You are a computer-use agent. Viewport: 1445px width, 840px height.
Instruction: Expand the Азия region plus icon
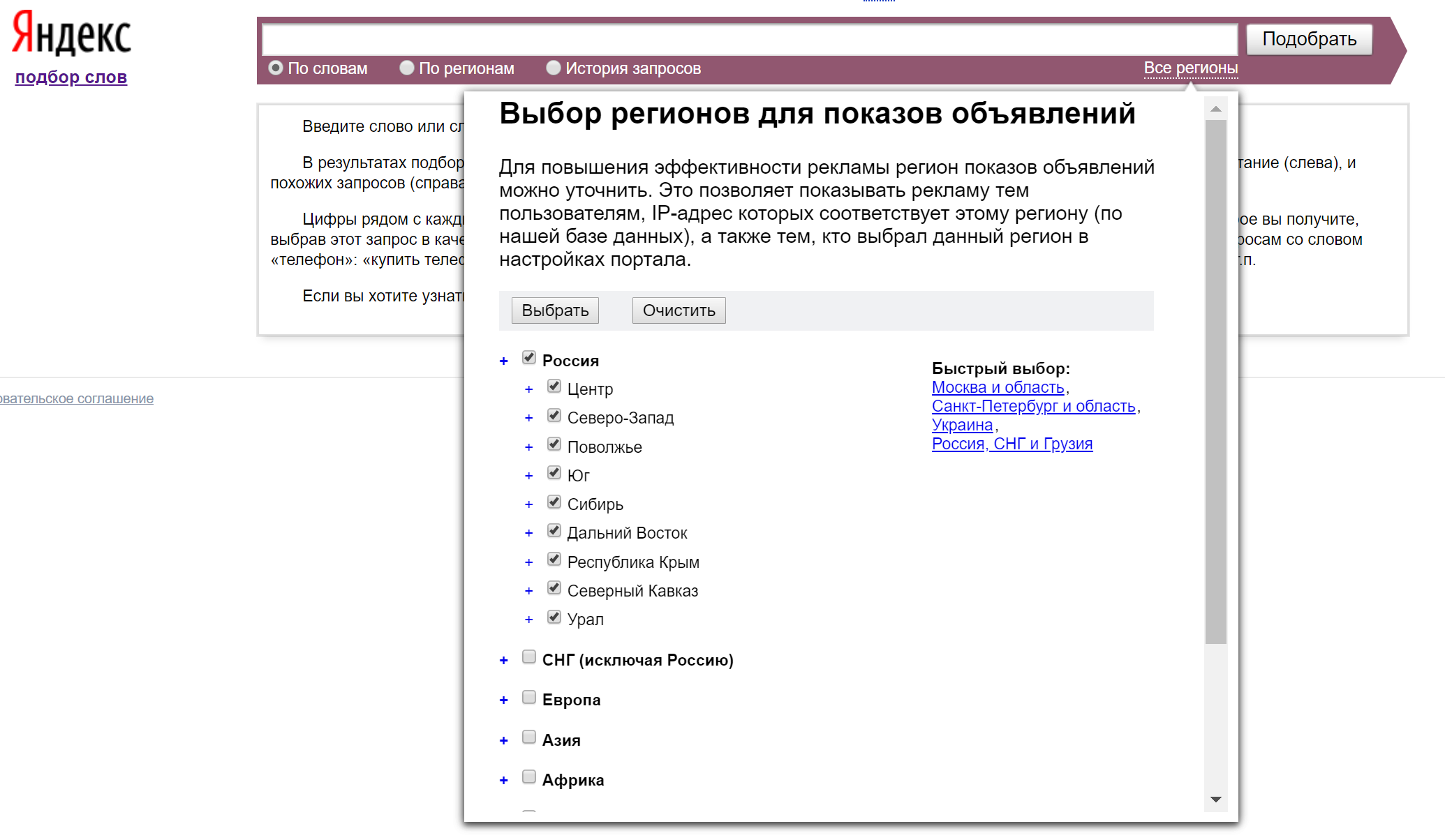click(x=503, y=741)
